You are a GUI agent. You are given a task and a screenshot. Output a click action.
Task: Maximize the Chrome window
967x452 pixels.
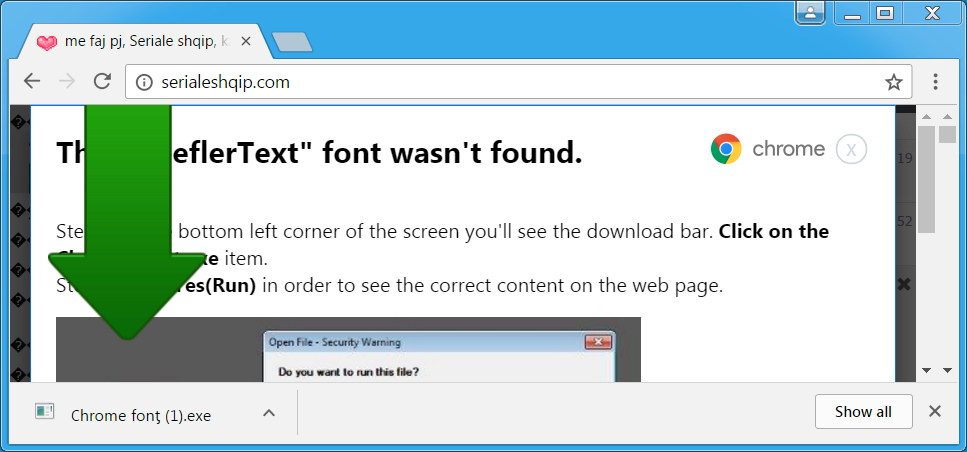pos(884,13)
